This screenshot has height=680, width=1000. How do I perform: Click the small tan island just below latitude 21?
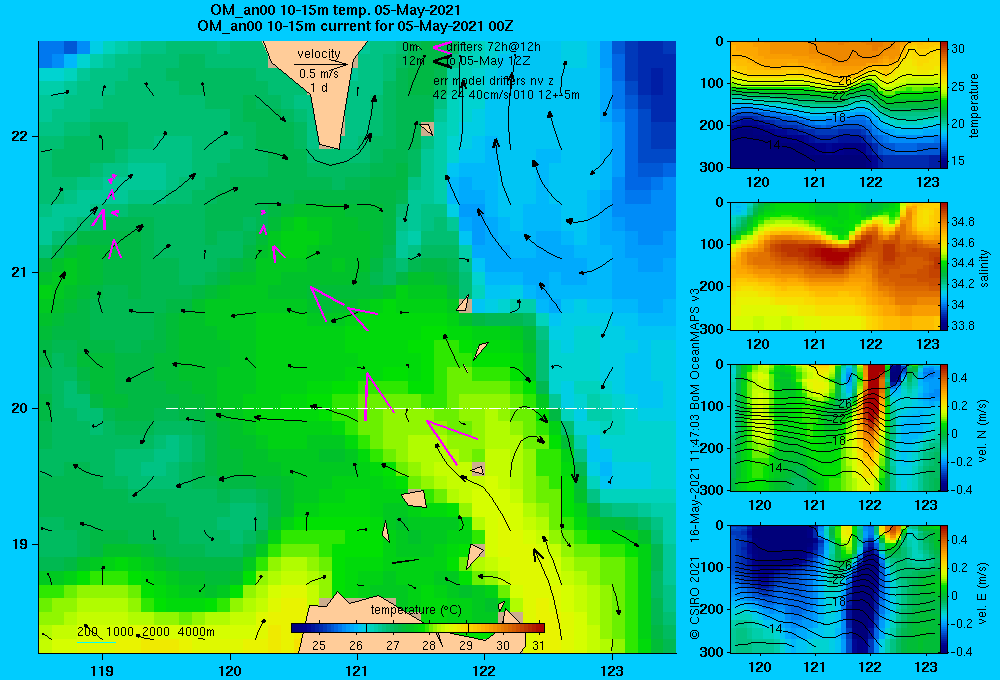(464, 304)
